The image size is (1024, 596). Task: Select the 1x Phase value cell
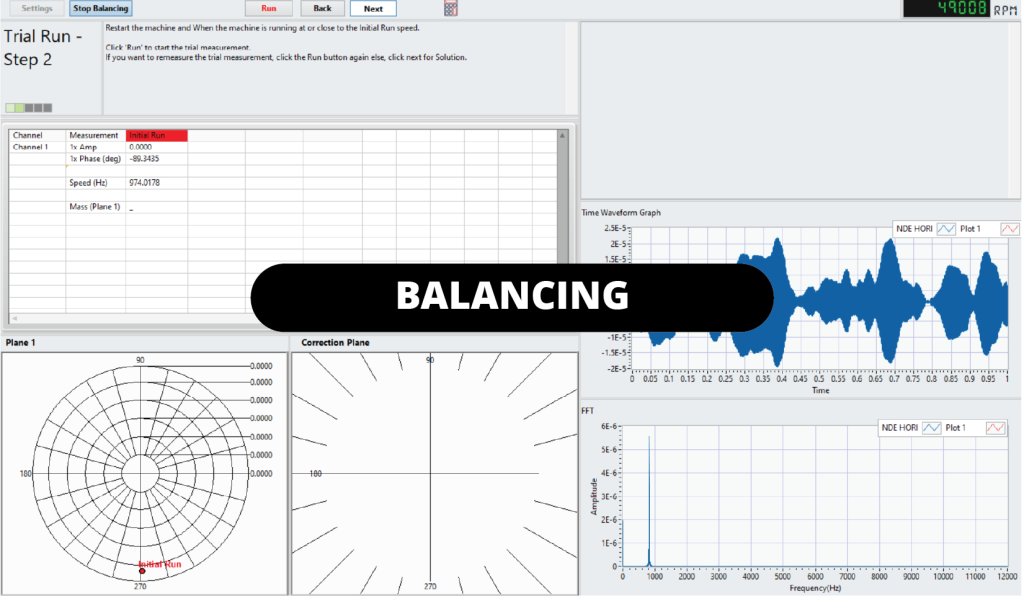(x=156, y=159)
